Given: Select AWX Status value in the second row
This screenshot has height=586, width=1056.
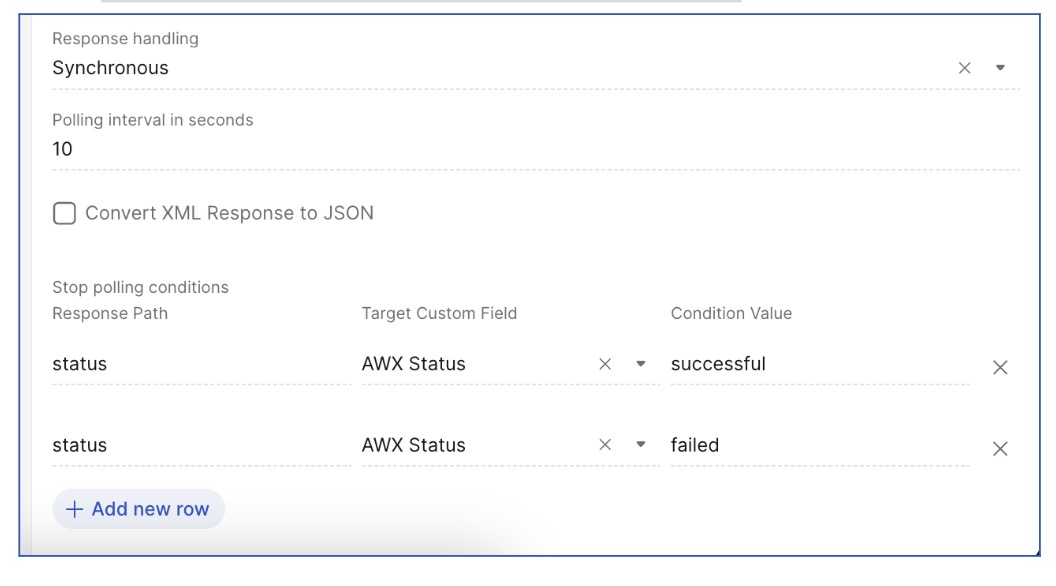Looking at the screenshot, I should (x=414, y=445).
